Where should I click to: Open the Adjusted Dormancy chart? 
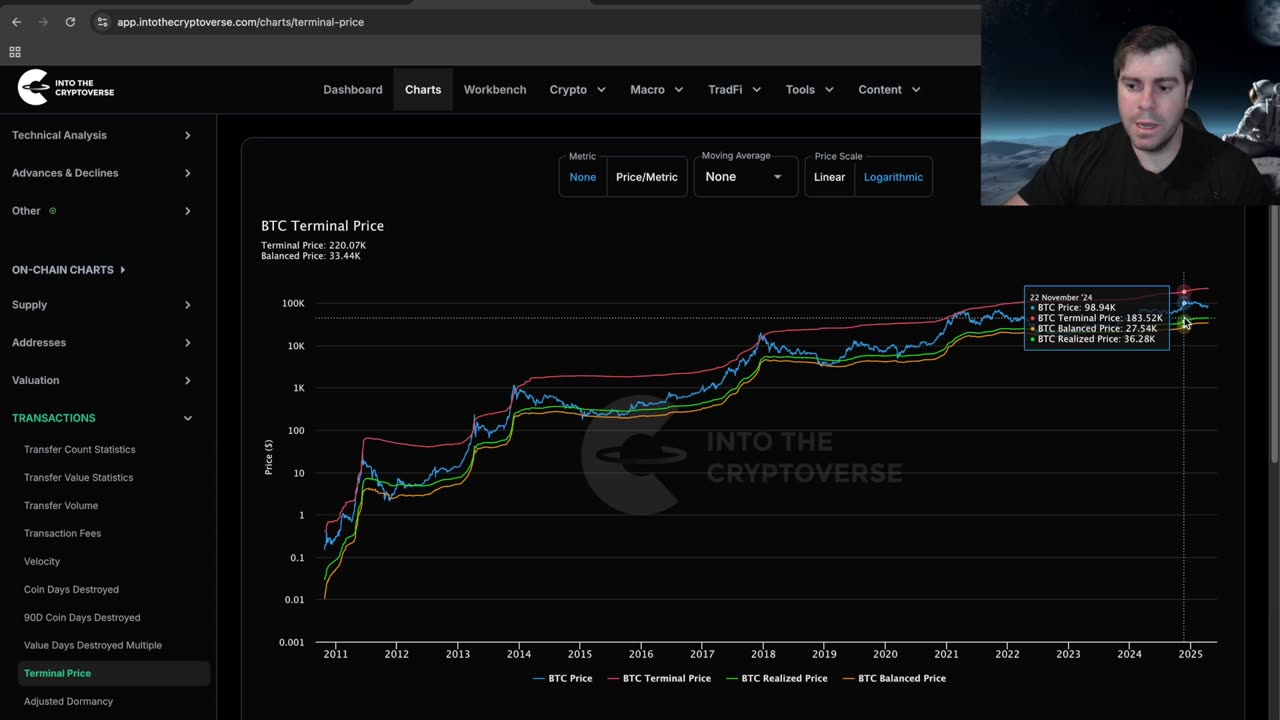tap(68, 702)
